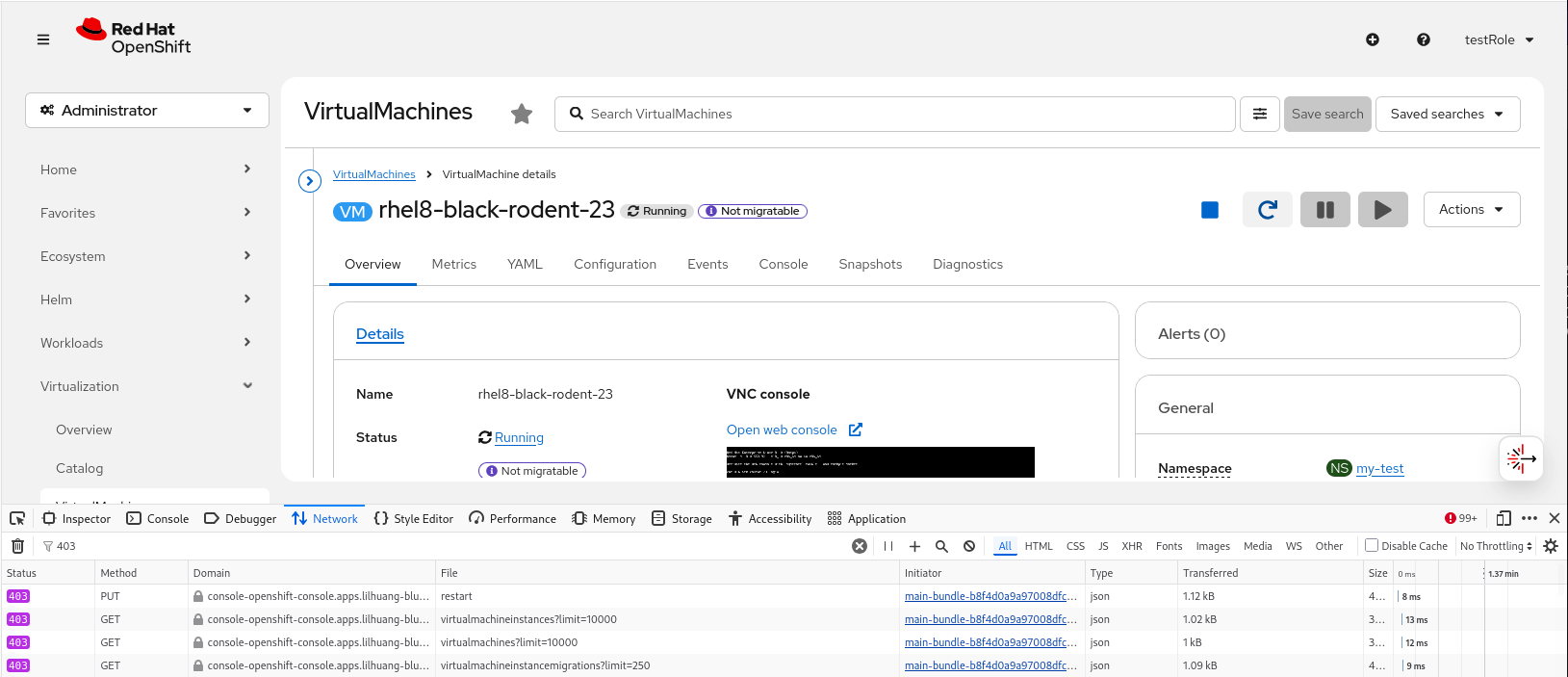Click the VirtualMachines breadcrumb link
The height and width of the screenshot is (677, 1568).
coord(374,174)
